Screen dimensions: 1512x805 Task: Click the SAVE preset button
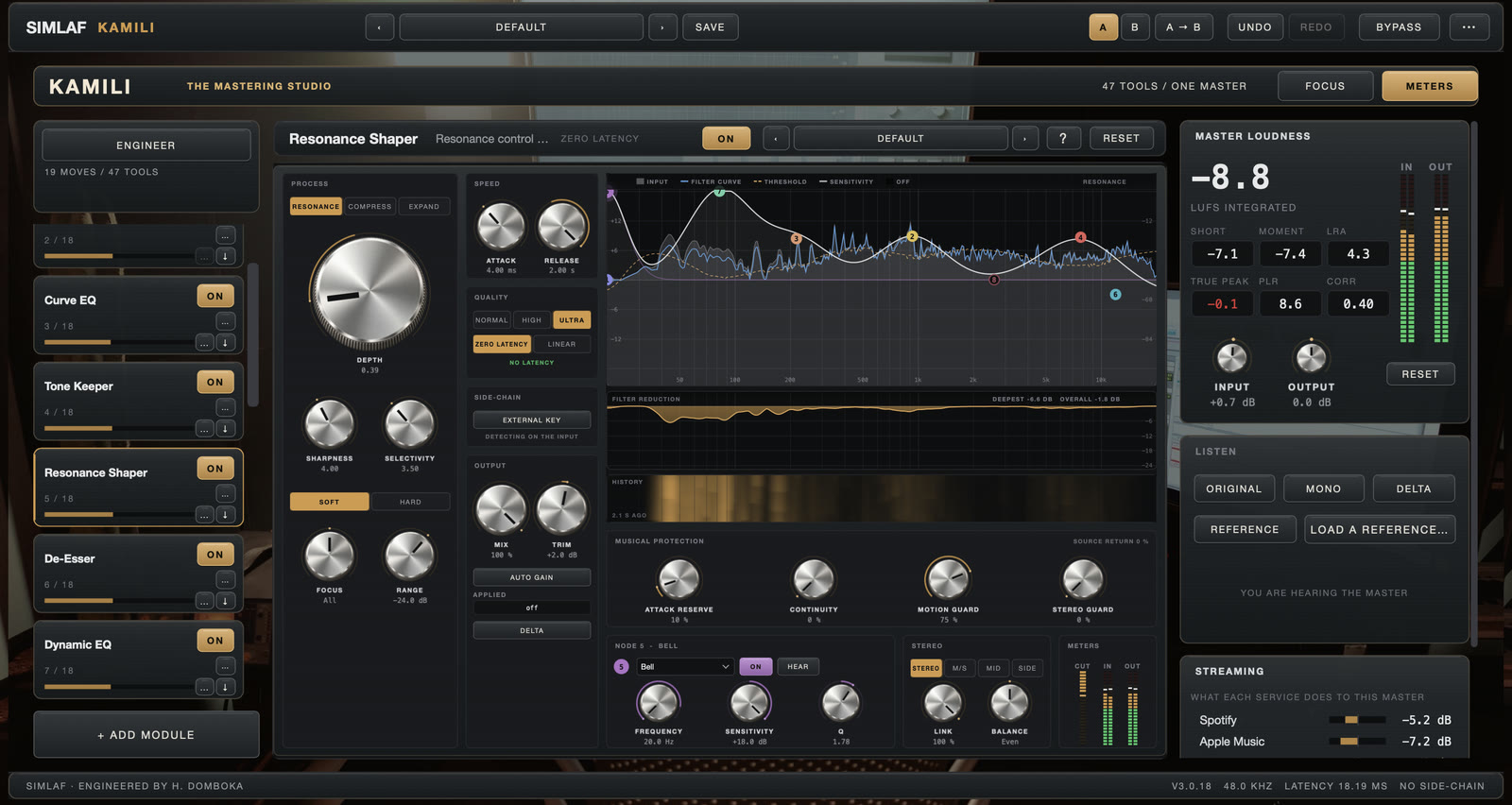[x=710, y=27]
